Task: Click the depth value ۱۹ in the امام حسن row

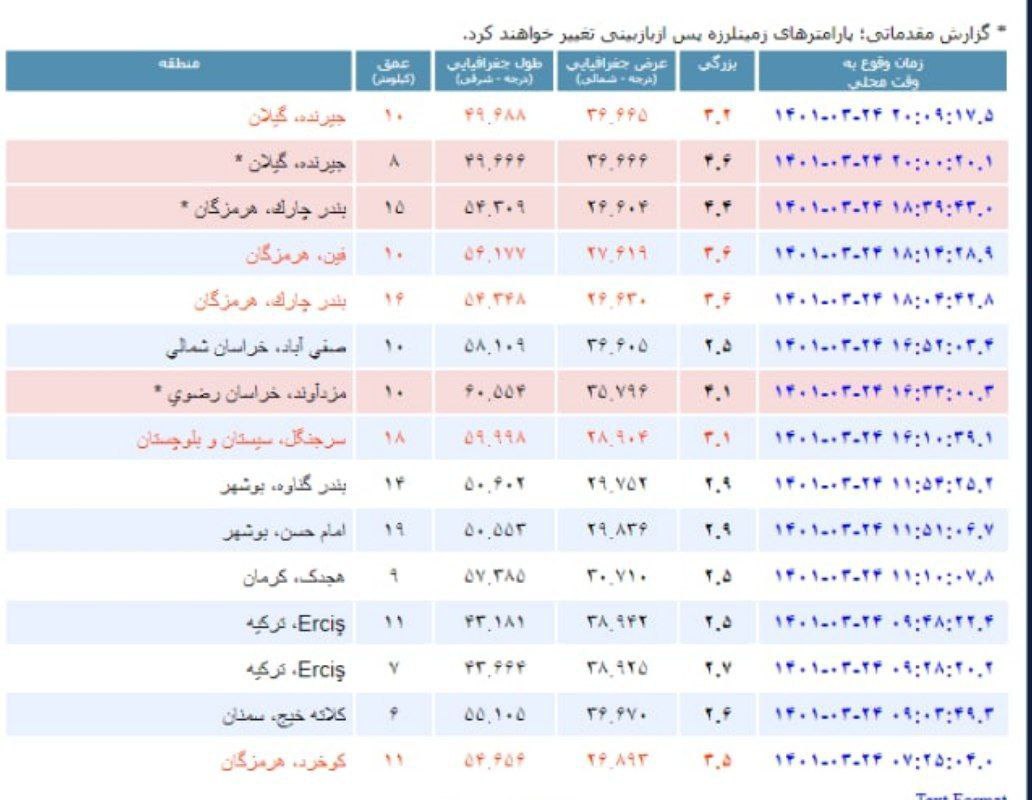Action: point(393,530)
